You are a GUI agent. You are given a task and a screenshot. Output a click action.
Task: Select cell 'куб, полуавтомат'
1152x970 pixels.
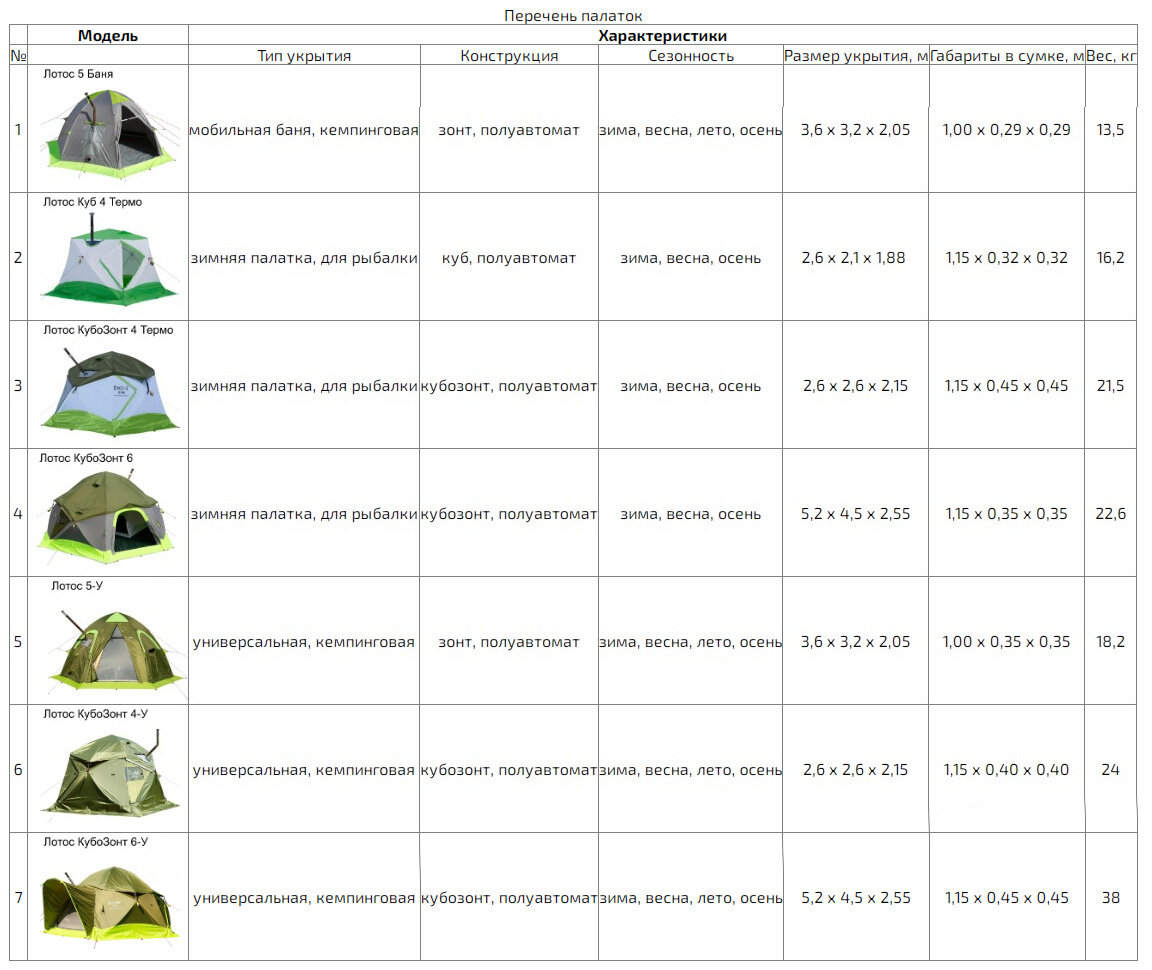point(509,257)
